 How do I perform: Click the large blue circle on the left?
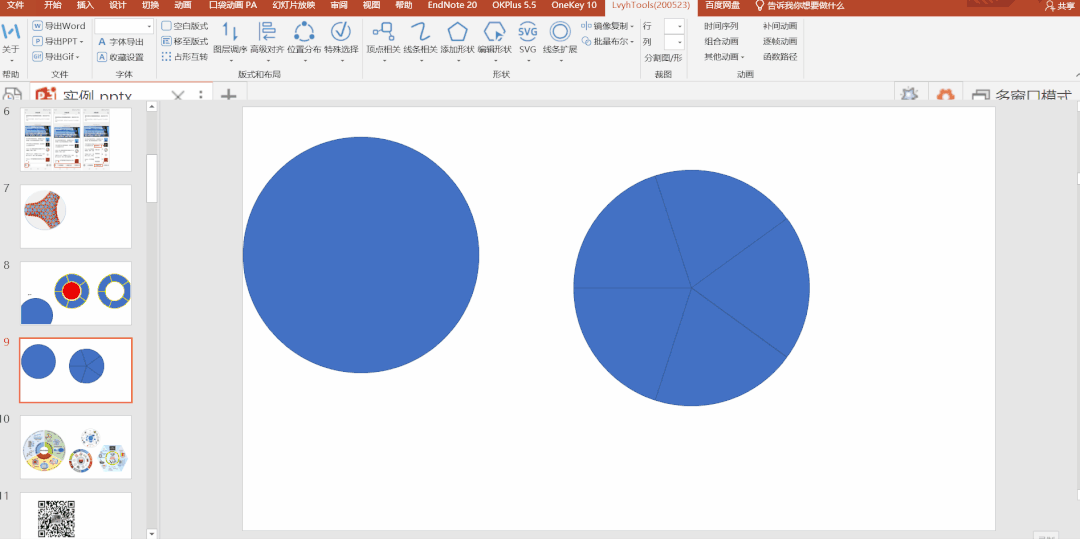pyautogui.click(x=361, y=255)
